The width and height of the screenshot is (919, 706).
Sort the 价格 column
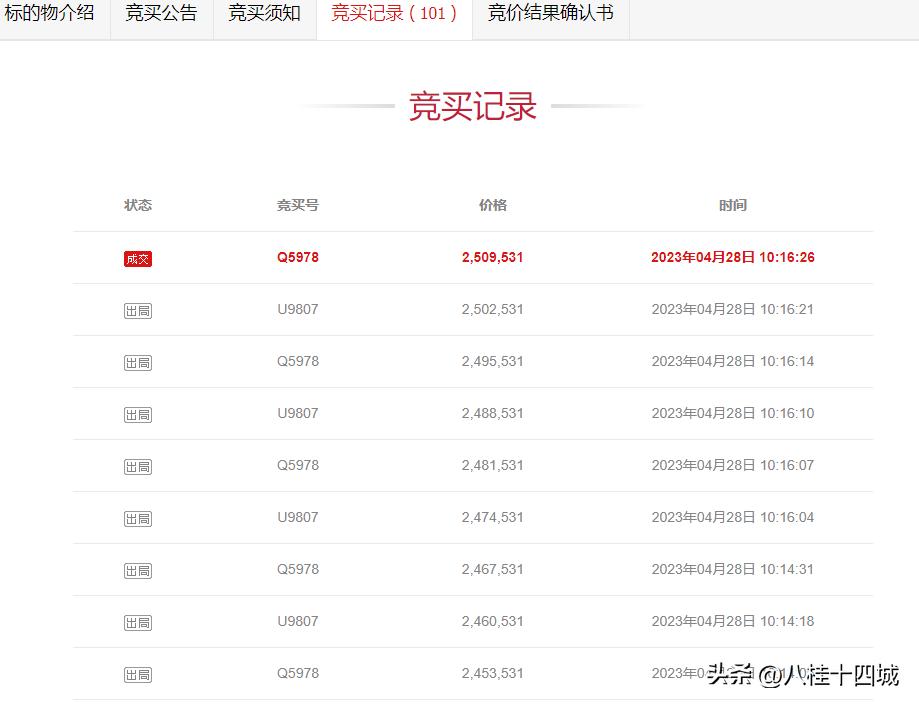tap(492, 205)
